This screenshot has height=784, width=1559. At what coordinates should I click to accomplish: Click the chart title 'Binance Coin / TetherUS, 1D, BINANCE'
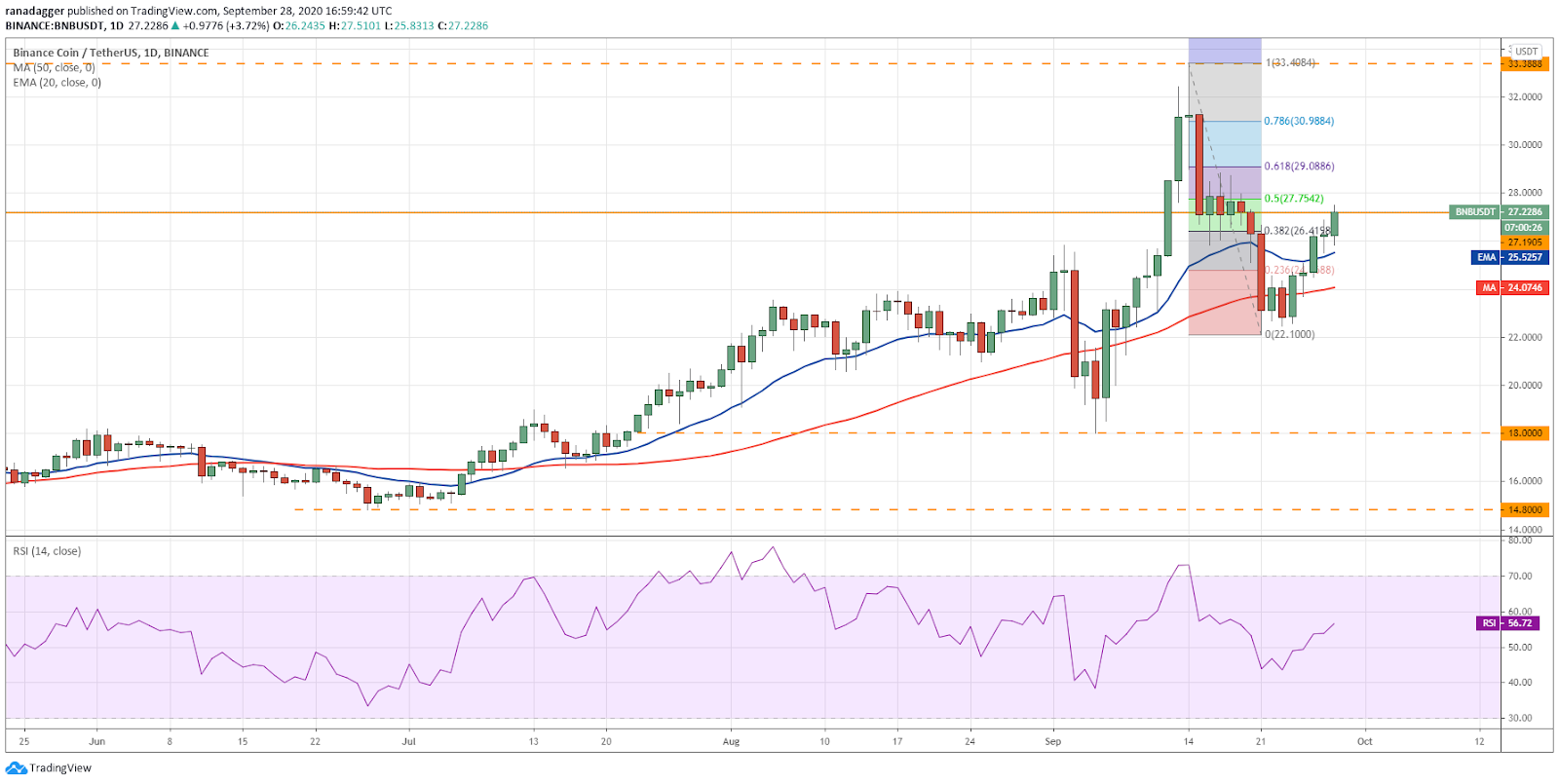pyautogui.click(x=111, y=53)
